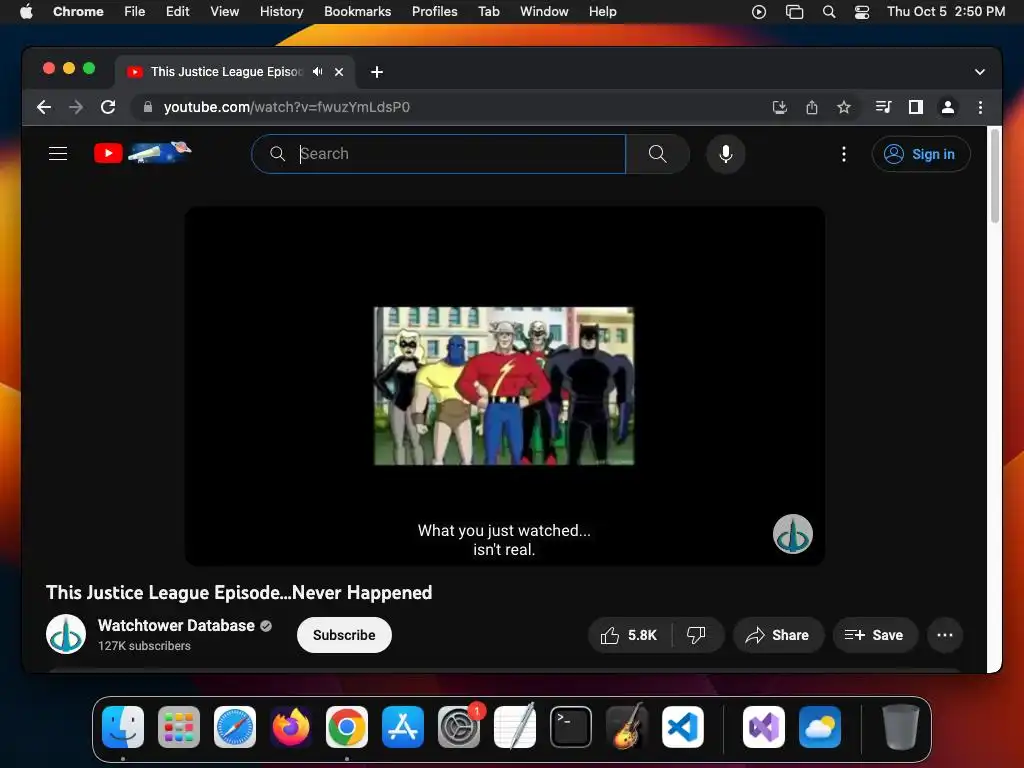Open System Settings from the Dock
The height and width of the screenshot is (768, 1024).
[459, 726]
